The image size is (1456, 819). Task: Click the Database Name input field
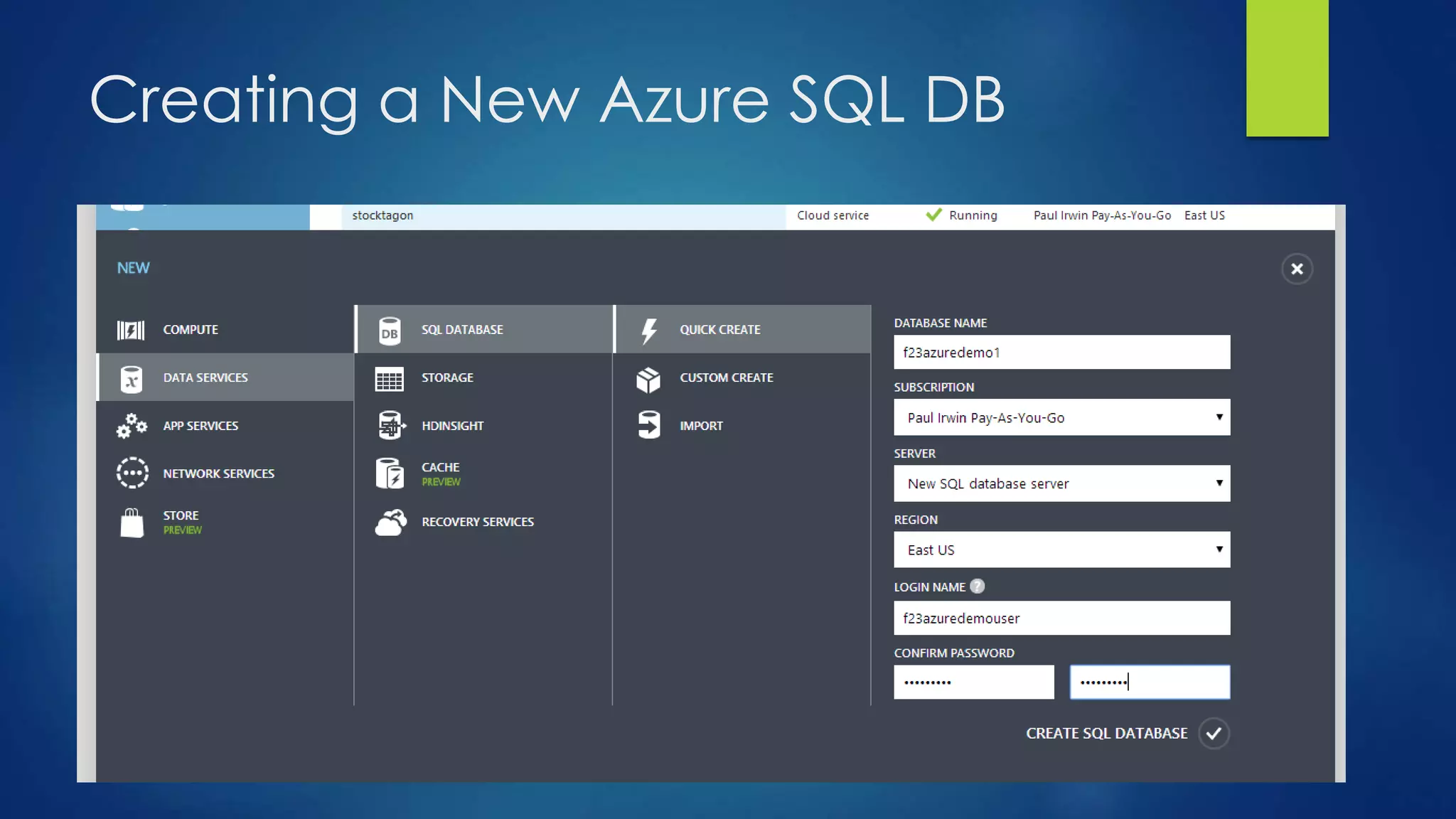pyautogui.click(x=1061, y=353)
